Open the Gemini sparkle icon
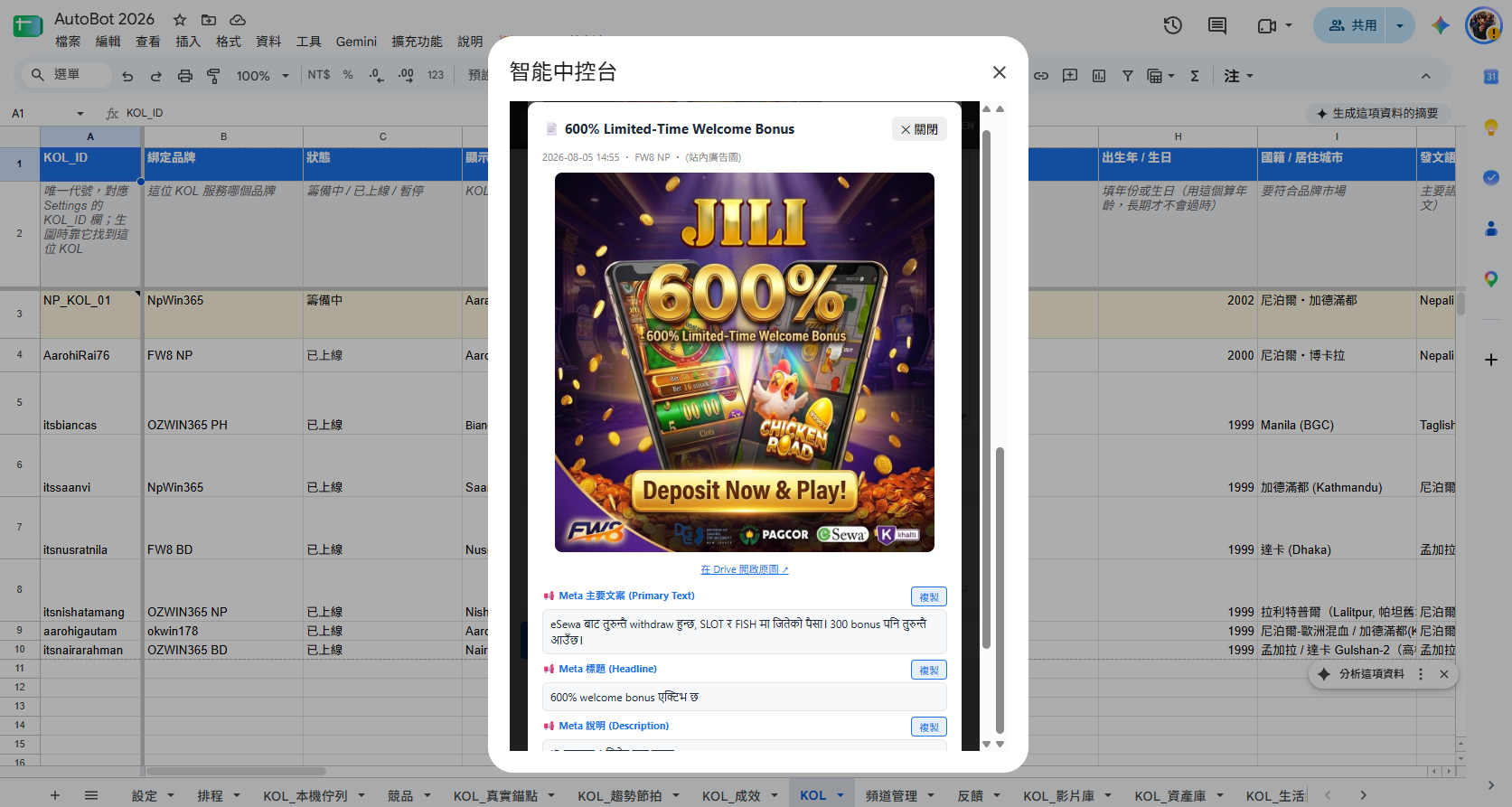1512x807 pixels. [1441, 25]
